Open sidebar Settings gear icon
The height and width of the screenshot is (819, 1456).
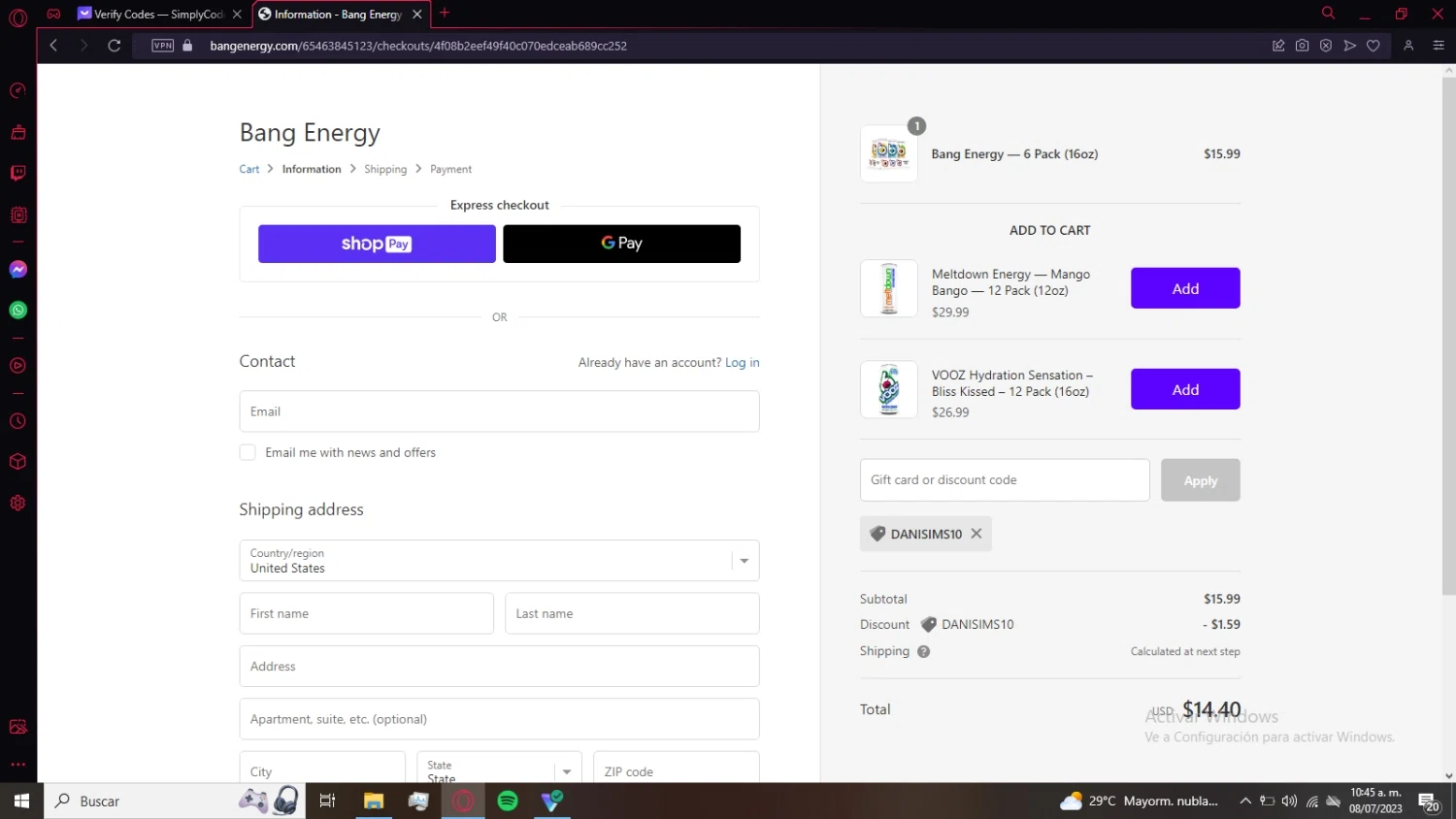pos(17,503)
